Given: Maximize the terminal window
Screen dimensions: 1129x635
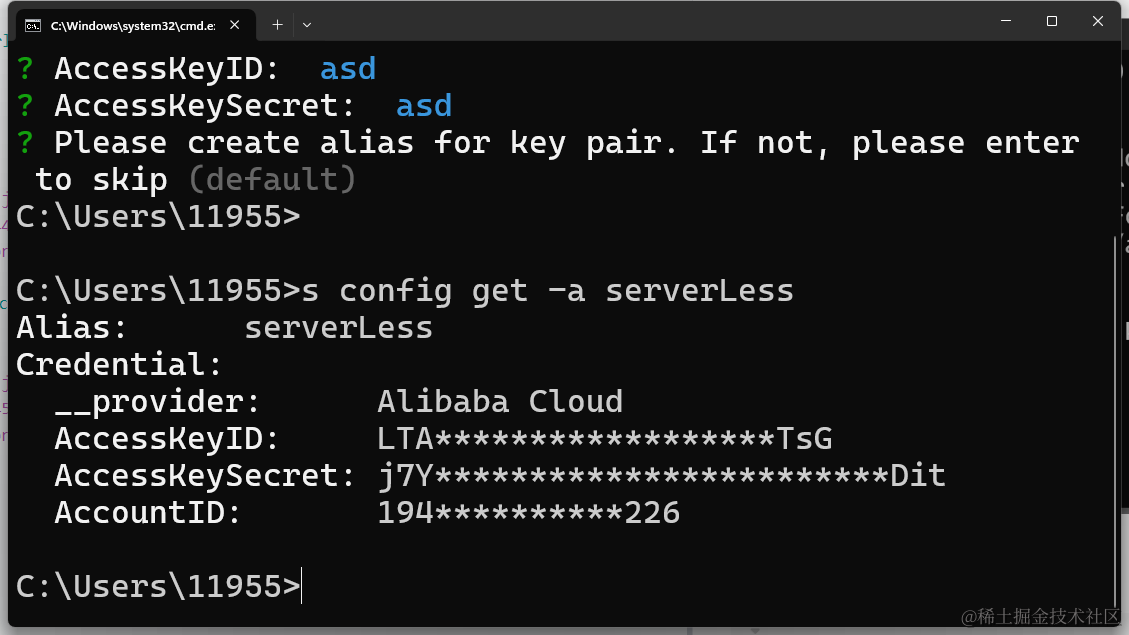Looking at the screenshot, I should 1051,20.
